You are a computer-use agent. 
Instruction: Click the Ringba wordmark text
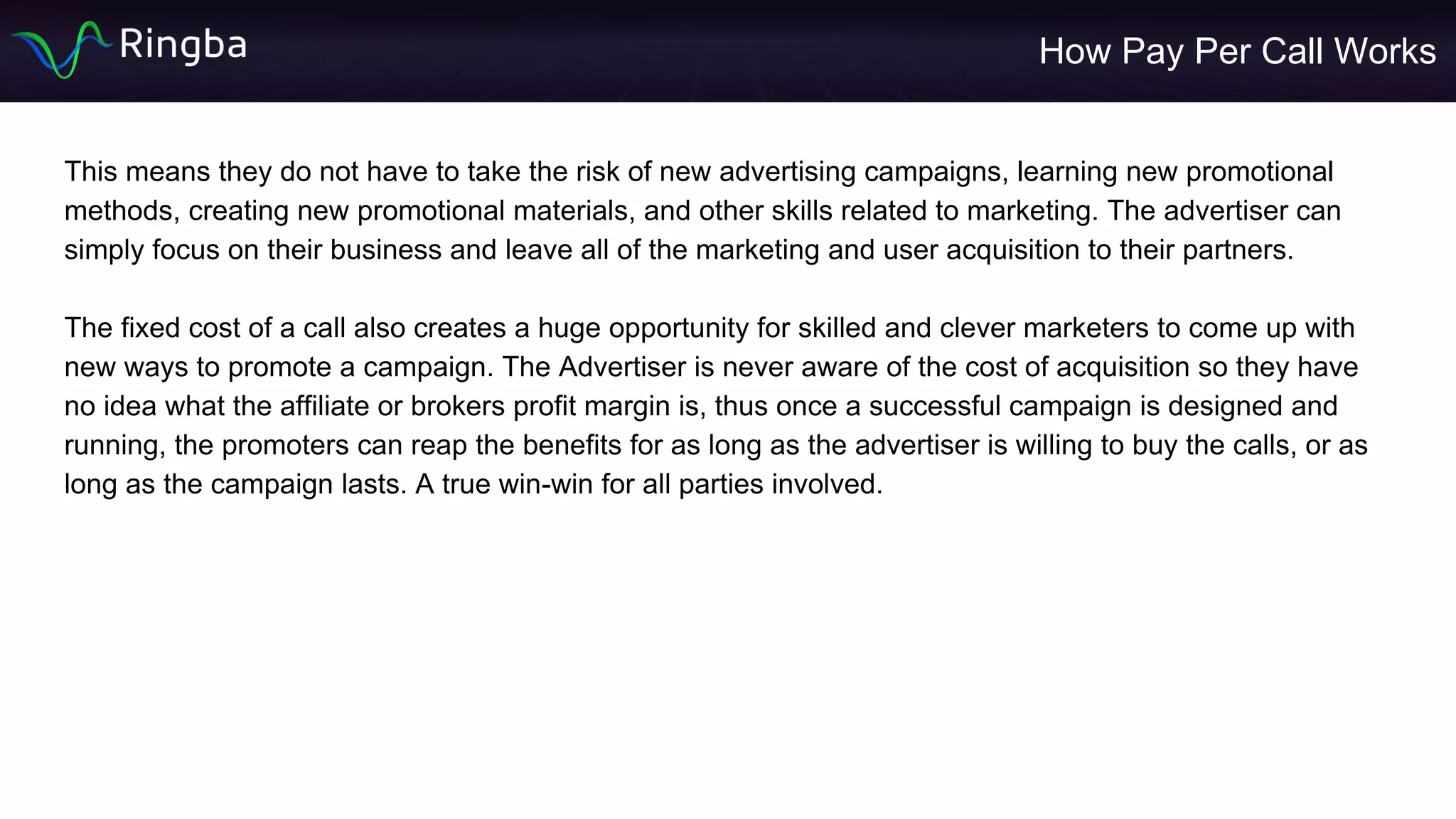pyautogui.click(x=183, y=45)
